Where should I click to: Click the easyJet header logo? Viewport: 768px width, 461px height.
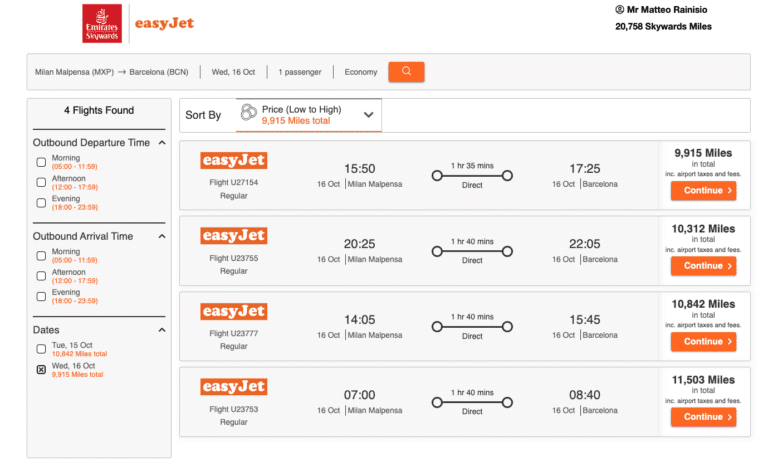pyautogui.click(x=164, y=23)
